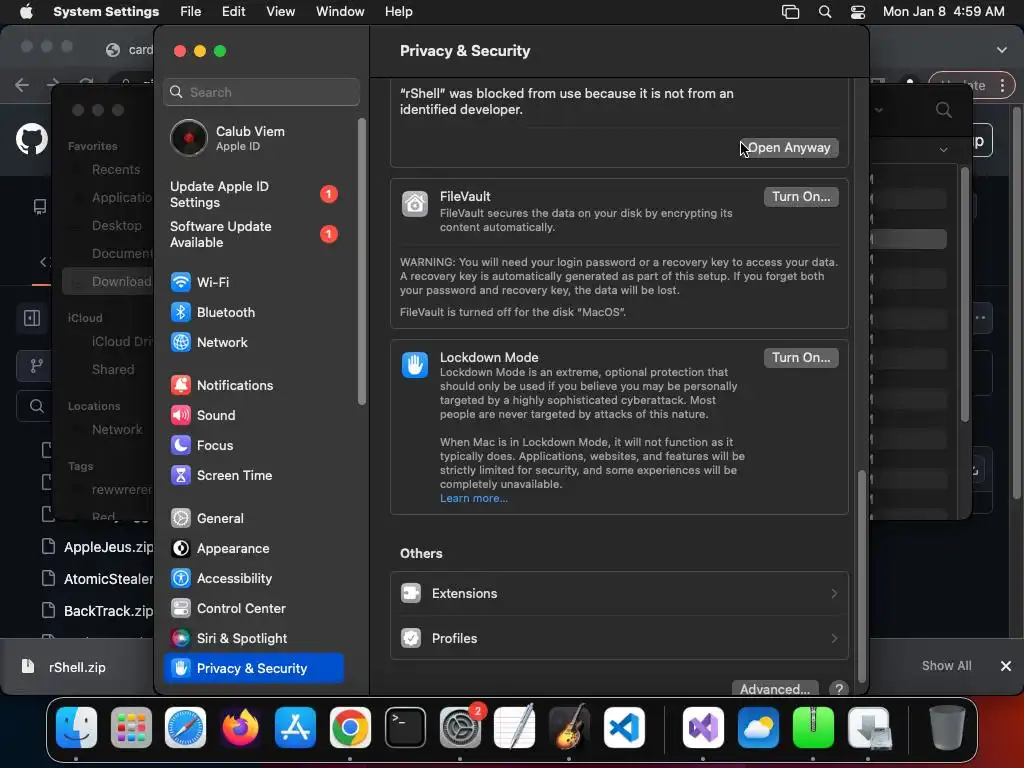Click AppleJeus.zip in GitHub file list
This screenshot has width=1024, height=768.
click(108, 547)
